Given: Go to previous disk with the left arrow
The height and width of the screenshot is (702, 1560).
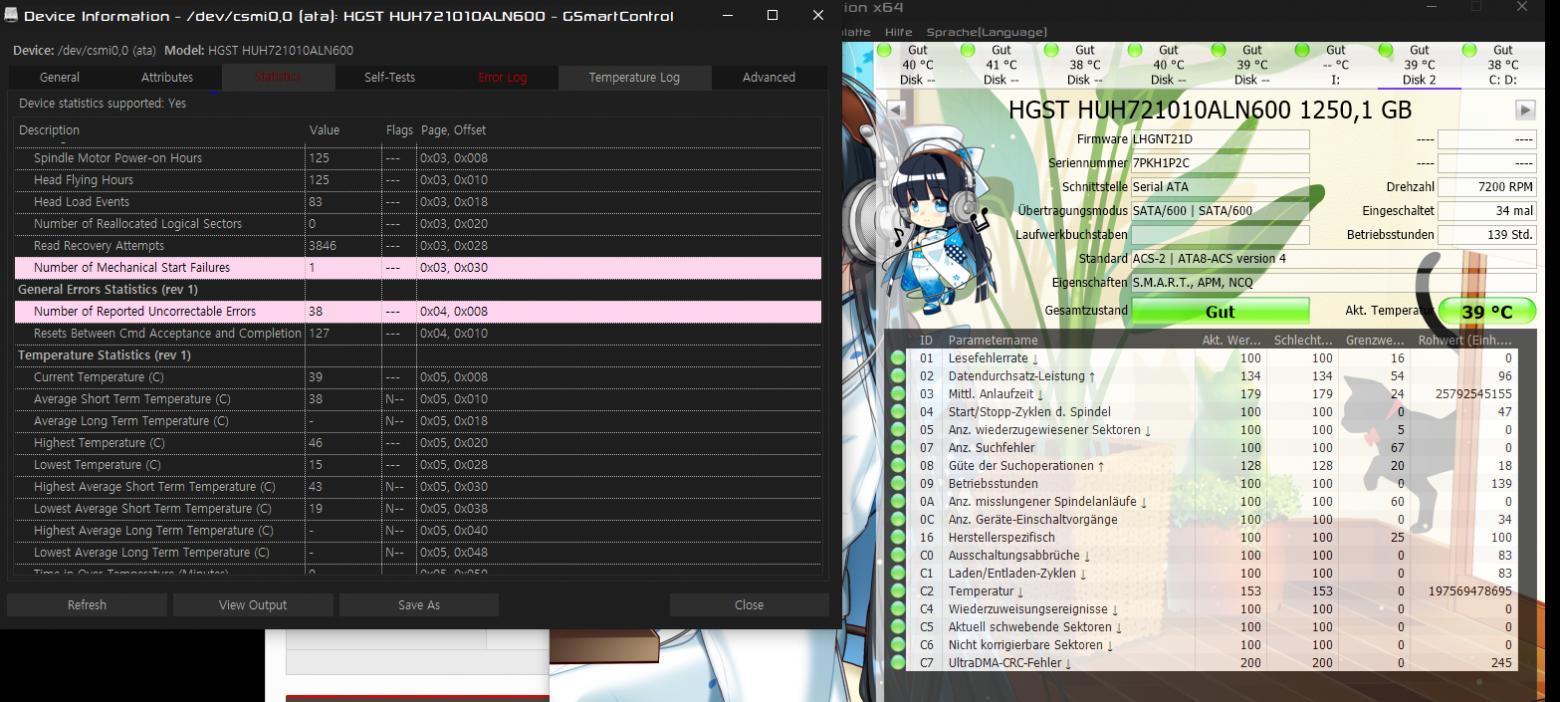Looking at the screenshot, I should coord(896,110).
